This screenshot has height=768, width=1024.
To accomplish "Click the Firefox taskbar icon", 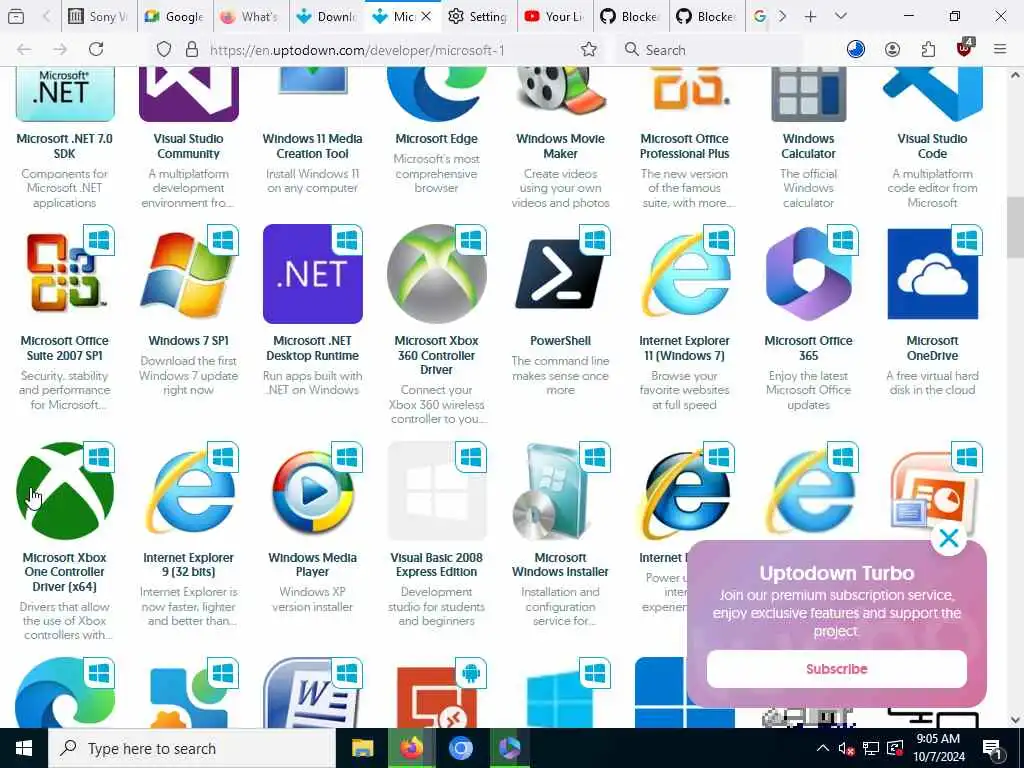I will (x=411, y=748).
